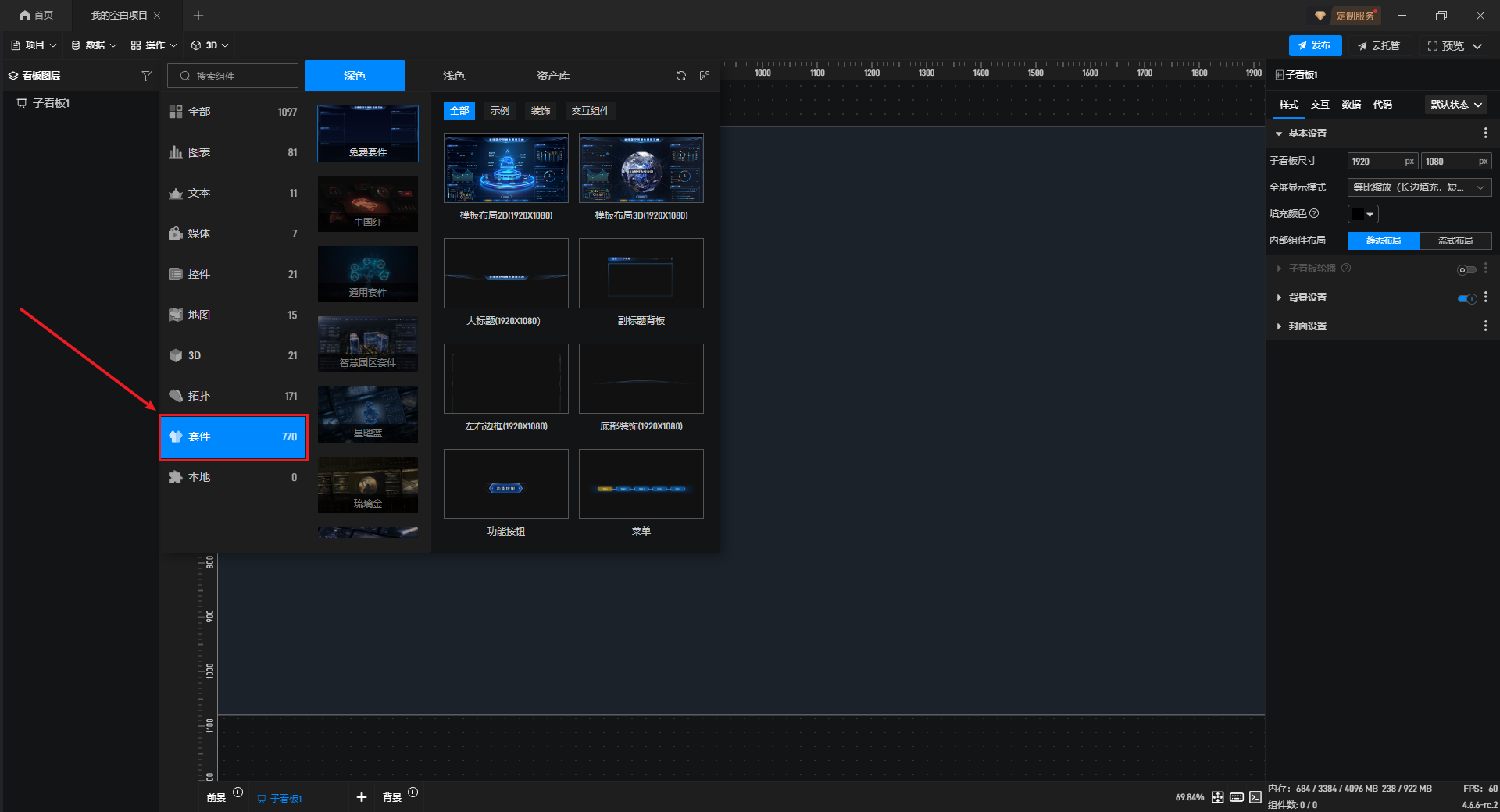1500x812 pixels.
Task: Click the 云托管 cloud hosting button
Action: coord(1379,46)
